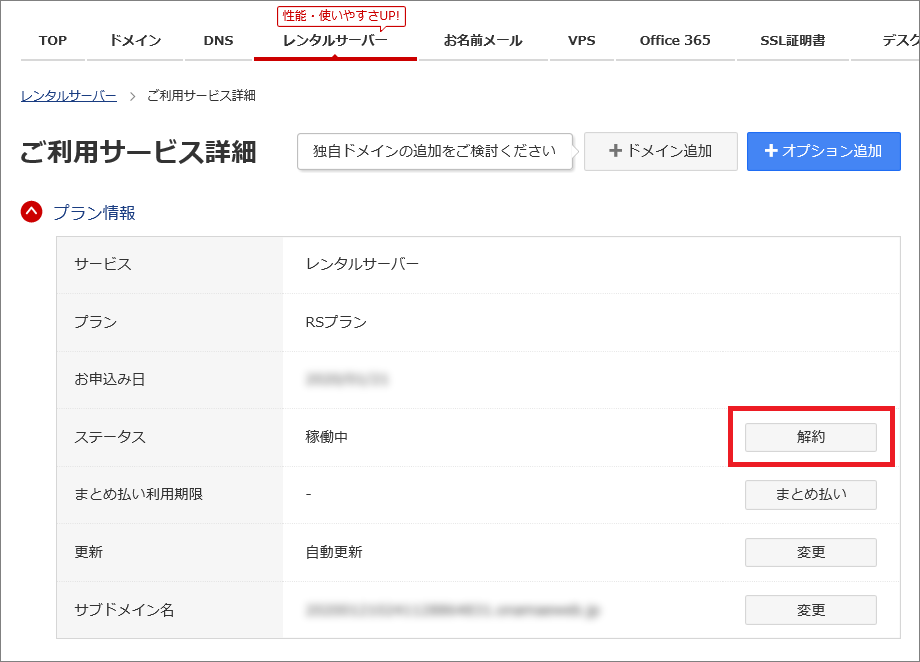Open the レンタルサーバー navigation tab

click(335, 41)
